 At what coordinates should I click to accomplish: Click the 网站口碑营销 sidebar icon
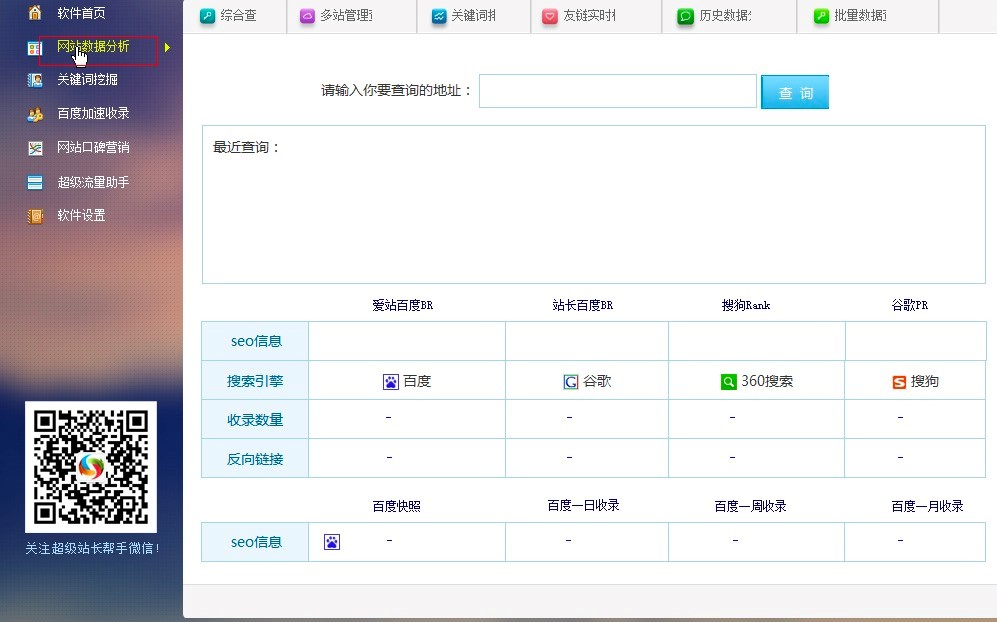point(35,148)
